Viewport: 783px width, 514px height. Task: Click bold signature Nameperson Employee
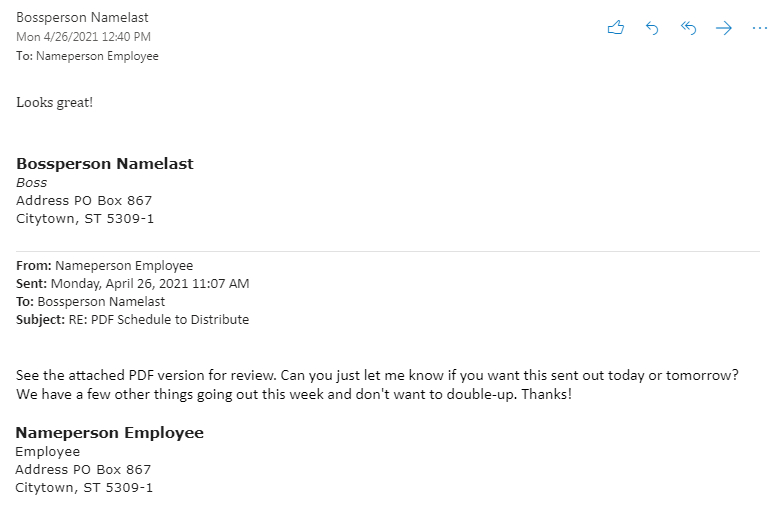(x=109, y=432)
